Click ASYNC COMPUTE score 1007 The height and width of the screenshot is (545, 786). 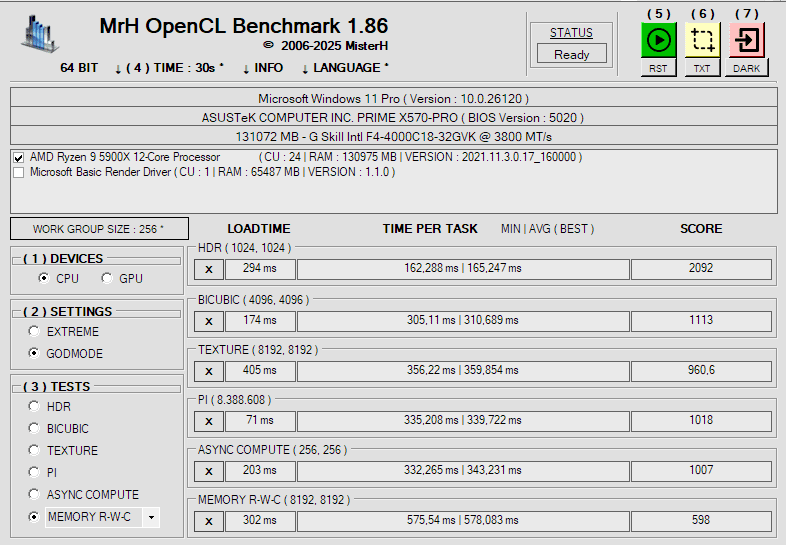pyautogui.click(x=701, y=471)
